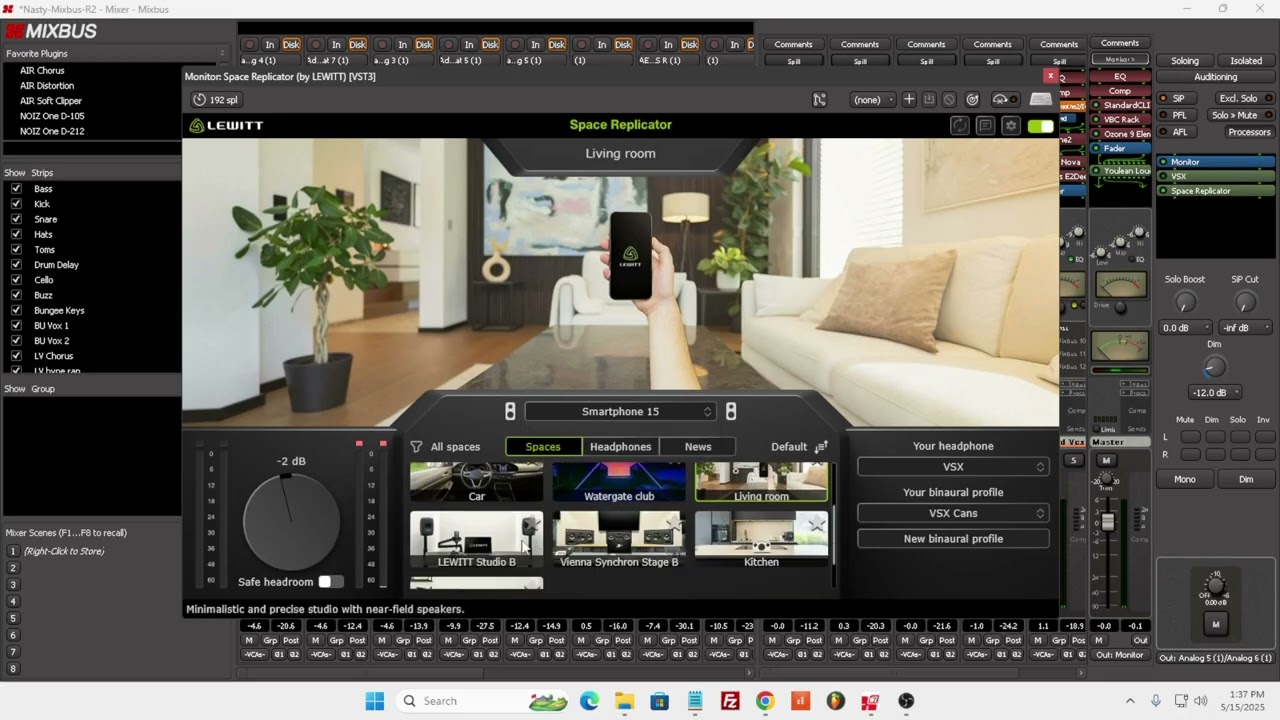The width and height of the screenshot is (1280, 720).
Task: Open the (none) preset dropdown
Action: (x=873, y=100)
